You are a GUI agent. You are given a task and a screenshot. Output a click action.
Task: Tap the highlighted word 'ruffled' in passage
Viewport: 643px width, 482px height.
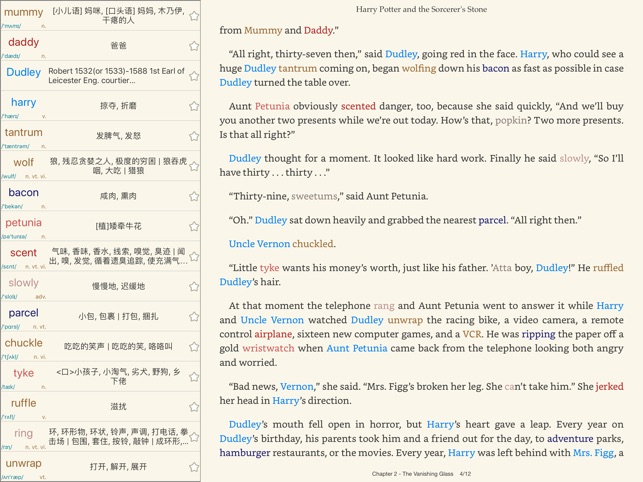point(608,267)
